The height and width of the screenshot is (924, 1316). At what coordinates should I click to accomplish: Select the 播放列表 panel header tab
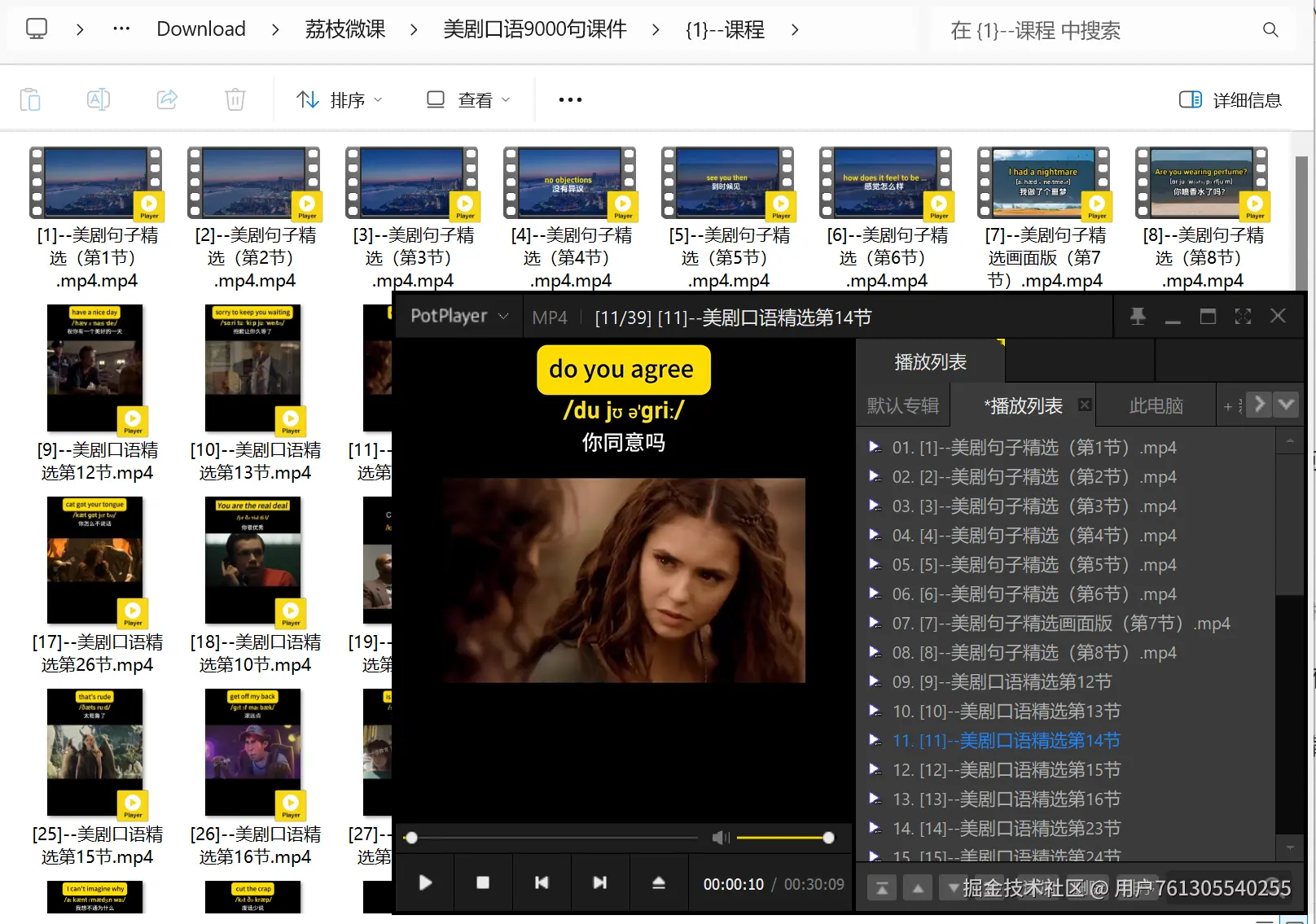coord(931,361)
